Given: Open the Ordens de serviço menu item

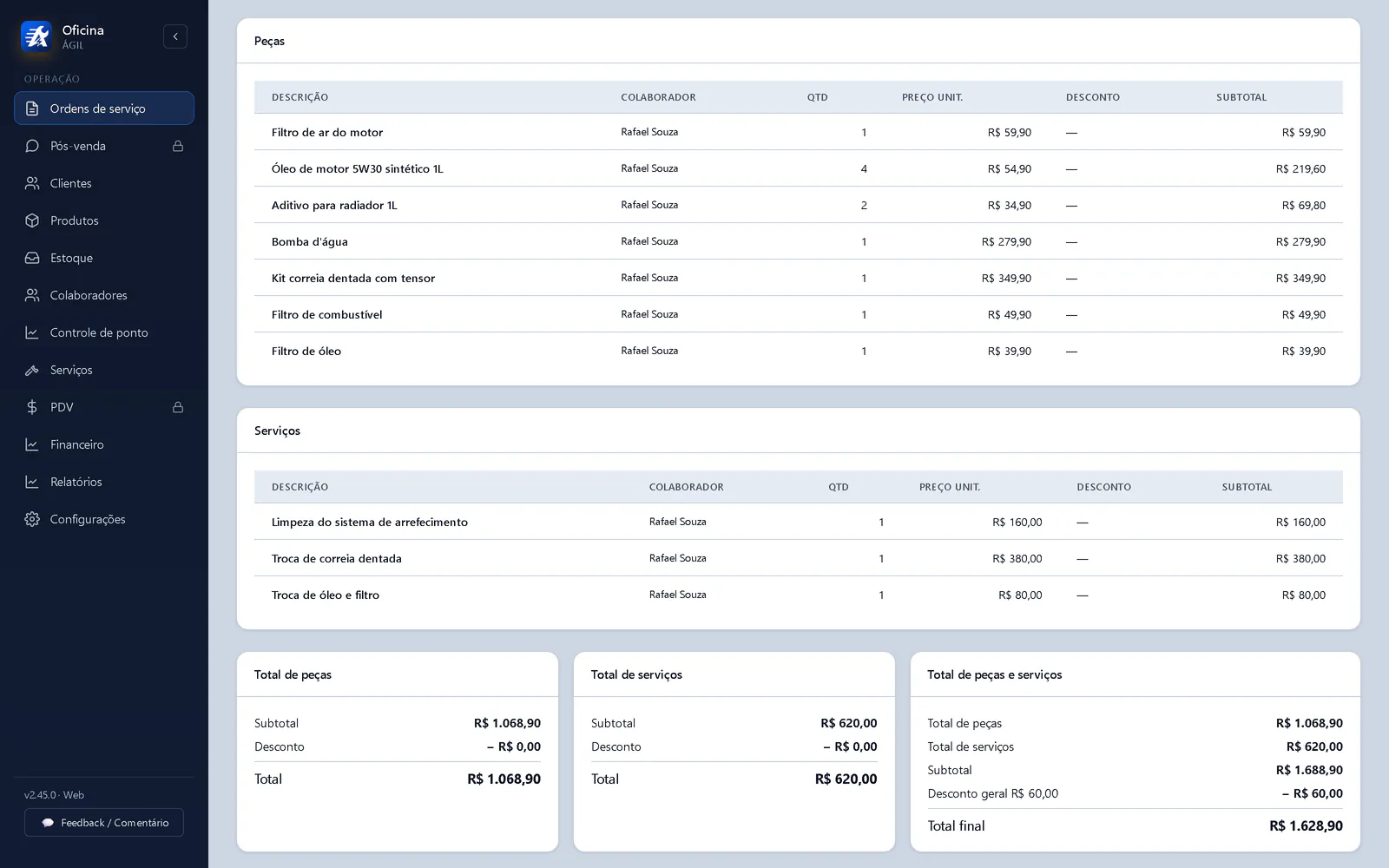Looking at the screenshot, I should click(104, 108).
